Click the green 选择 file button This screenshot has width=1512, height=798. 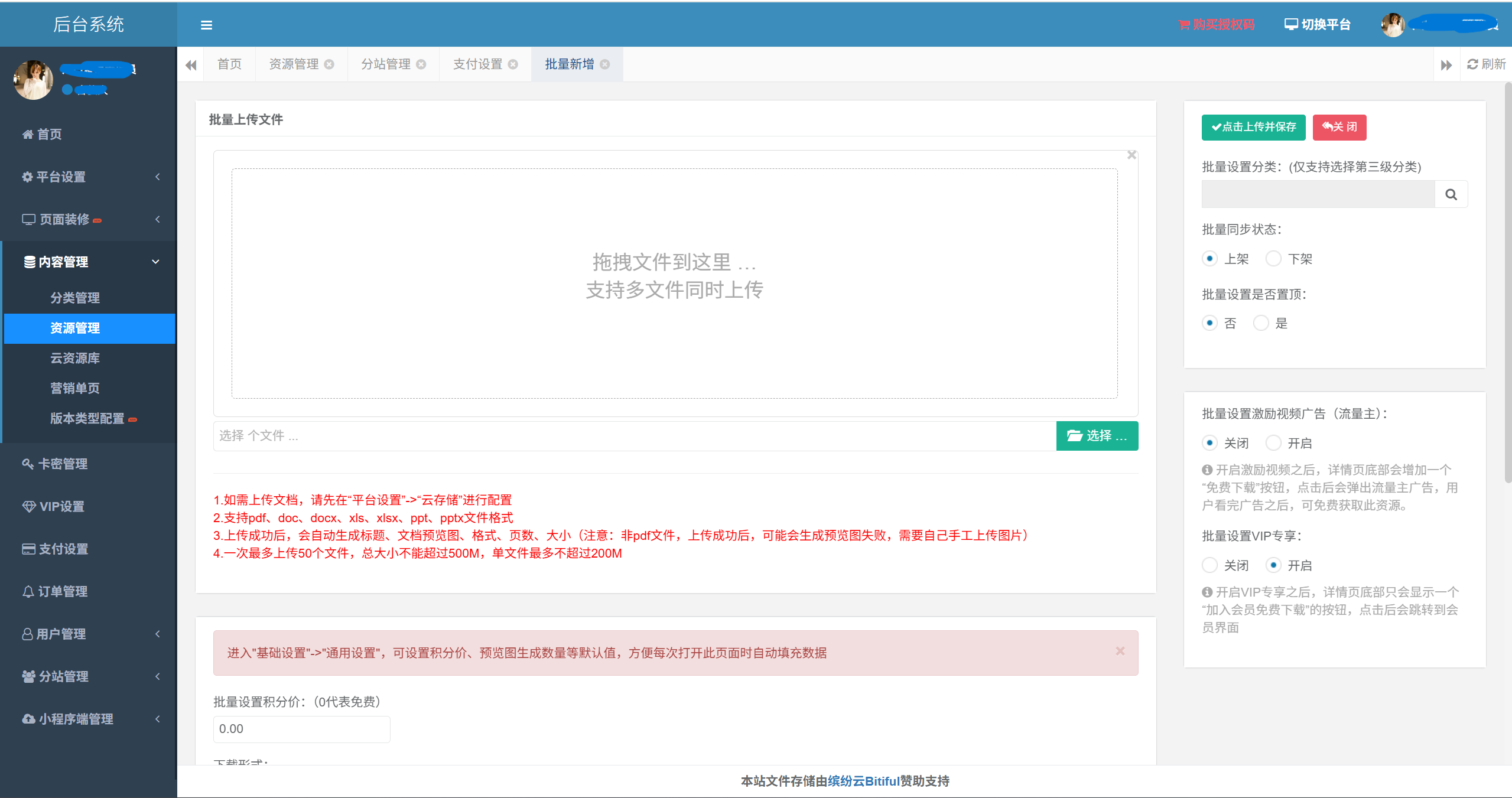pos(1097,436)
